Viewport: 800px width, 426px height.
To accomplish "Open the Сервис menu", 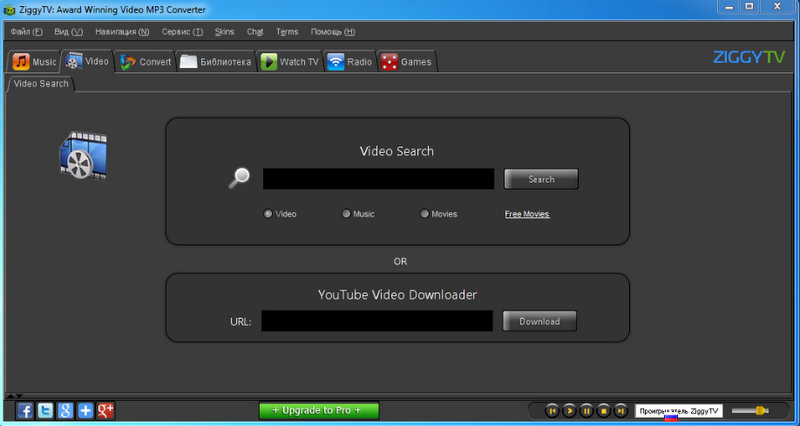I will click(x=182, y=32).
